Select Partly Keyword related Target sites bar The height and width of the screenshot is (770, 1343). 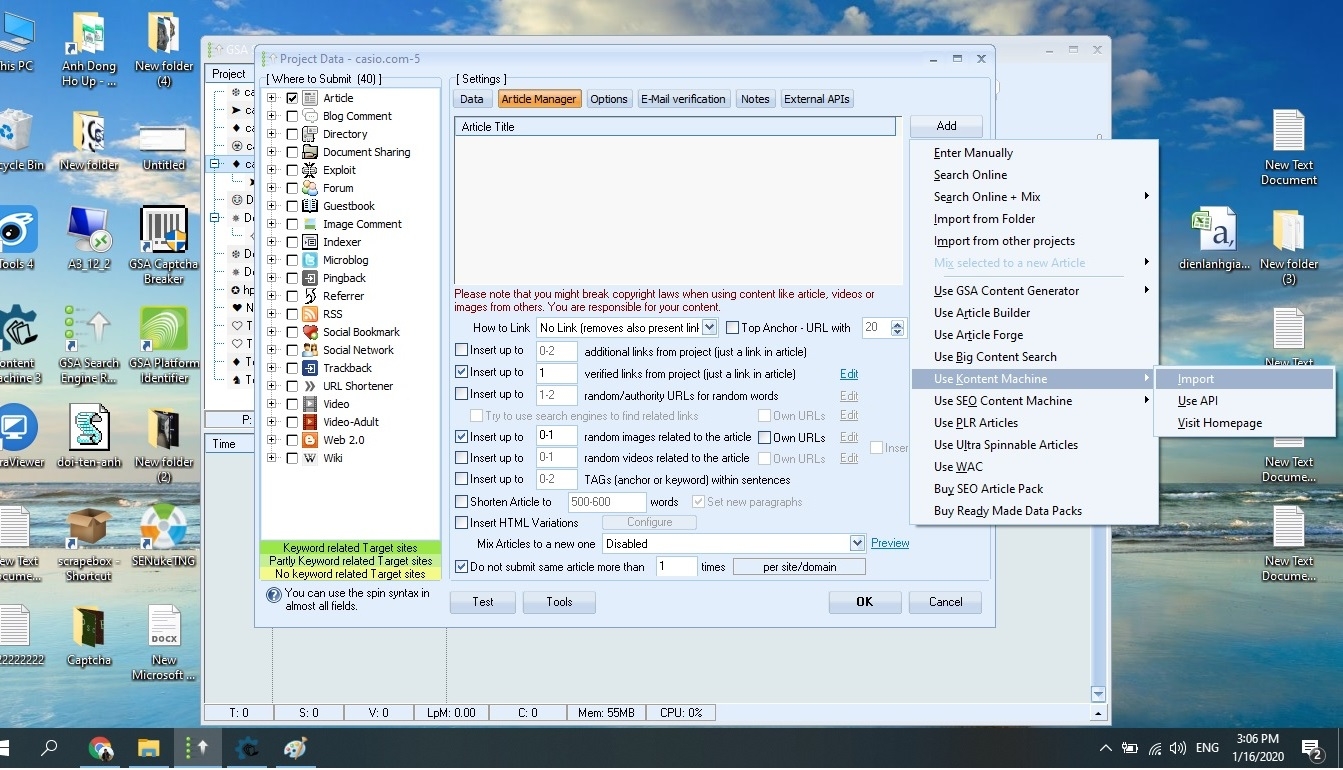click(350, 561)
